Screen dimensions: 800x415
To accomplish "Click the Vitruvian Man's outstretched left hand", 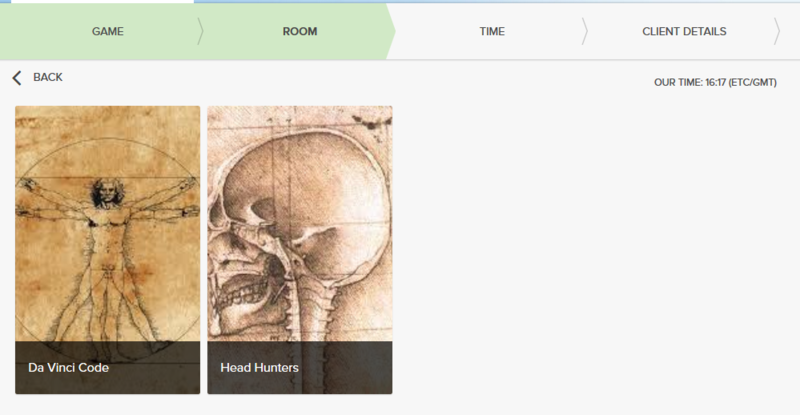I will 188,183.
